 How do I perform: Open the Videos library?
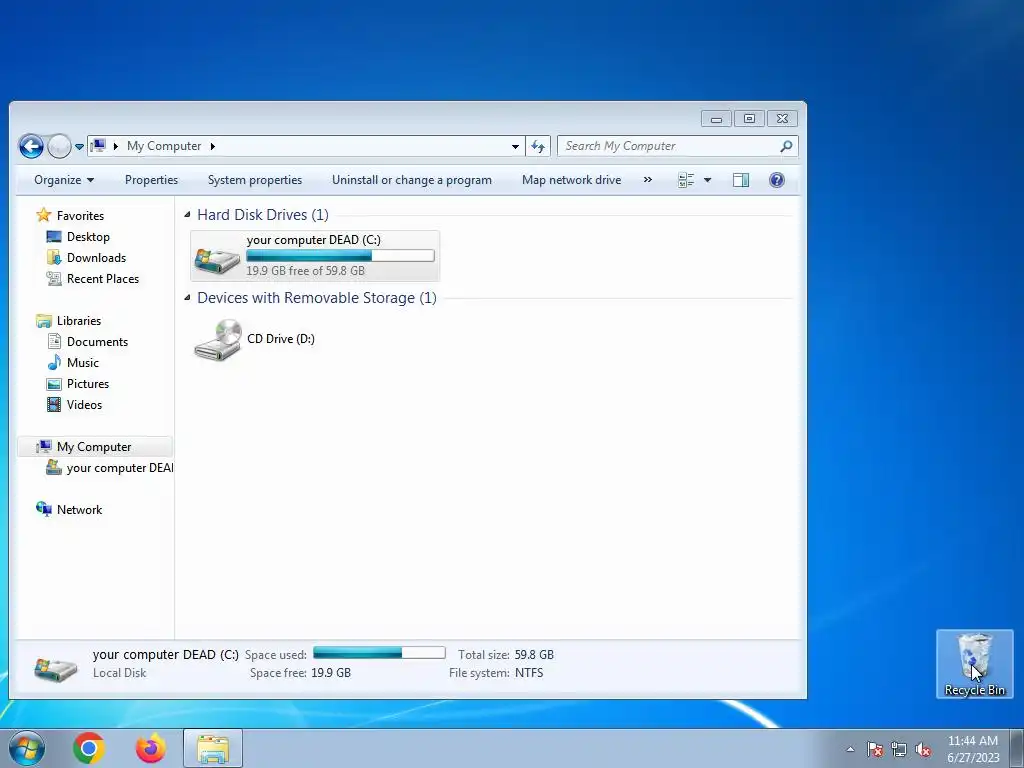[x=84, y=405]
